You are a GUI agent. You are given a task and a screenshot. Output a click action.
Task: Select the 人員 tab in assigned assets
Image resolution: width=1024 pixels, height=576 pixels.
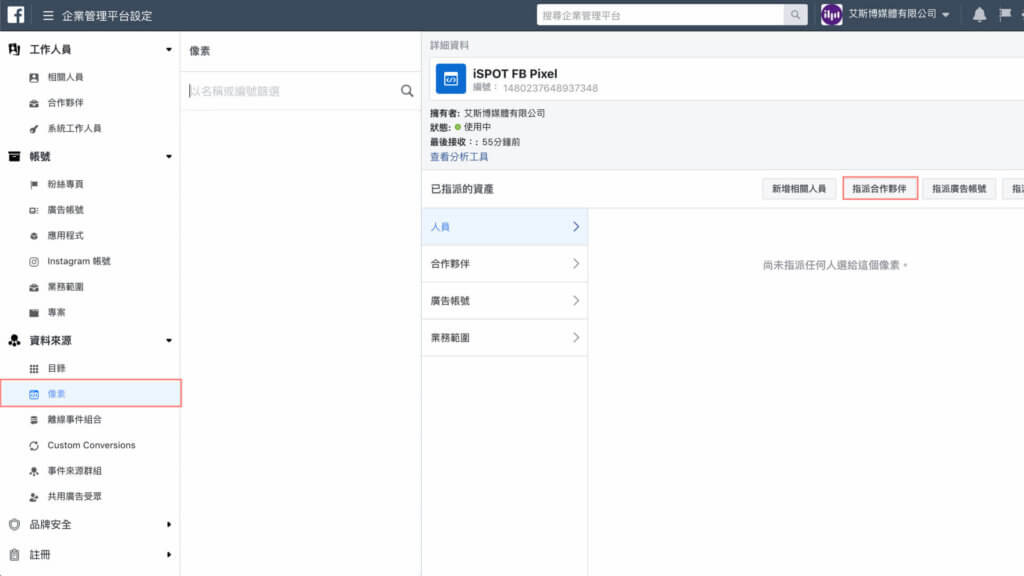tap(505, 227)
